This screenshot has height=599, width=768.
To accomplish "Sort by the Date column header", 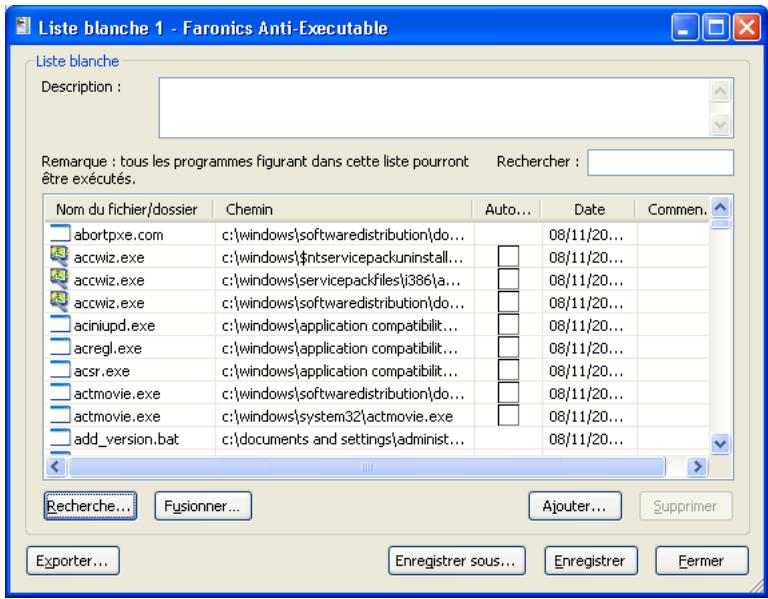I will point(589,209).
